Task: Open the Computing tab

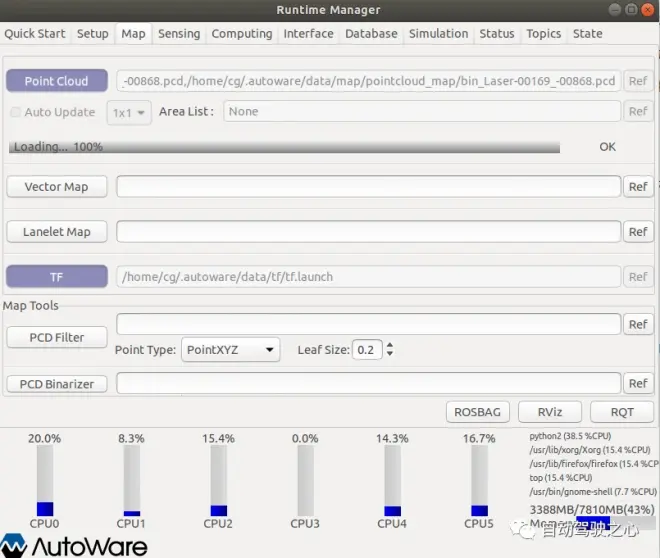Action: point(242,34)
